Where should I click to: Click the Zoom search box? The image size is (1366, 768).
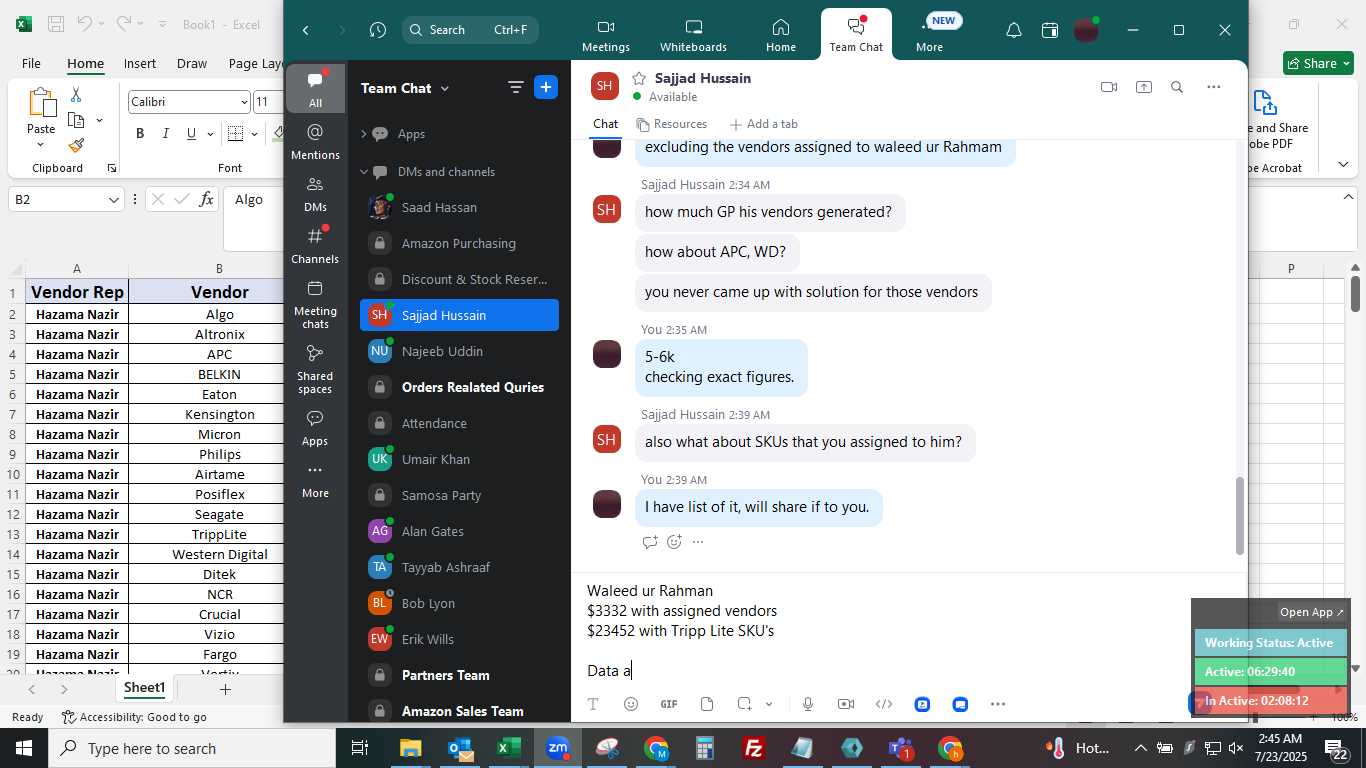(x=470, y=30)
